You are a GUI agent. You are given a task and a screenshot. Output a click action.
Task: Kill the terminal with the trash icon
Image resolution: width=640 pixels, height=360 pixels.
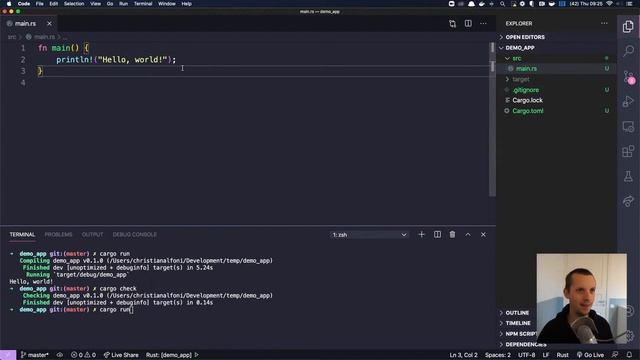tap(452, 235)
